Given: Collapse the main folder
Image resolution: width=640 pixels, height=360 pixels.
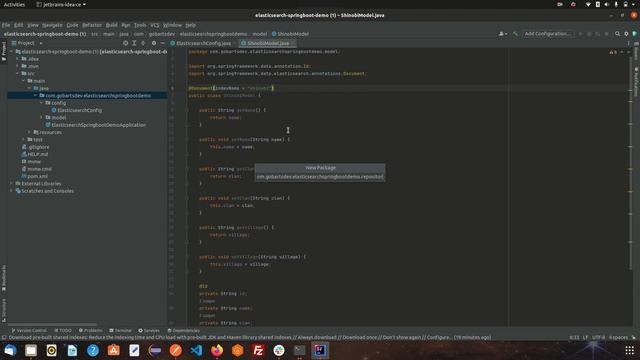Looking at the screenshot, I should click(x=24, y=81).
